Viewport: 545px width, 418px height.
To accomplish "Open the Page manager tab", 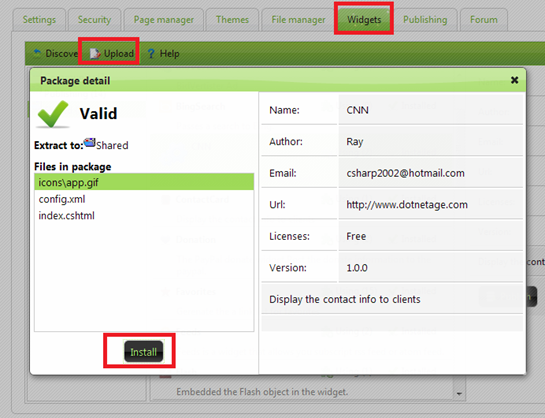I will pos(164,20).
